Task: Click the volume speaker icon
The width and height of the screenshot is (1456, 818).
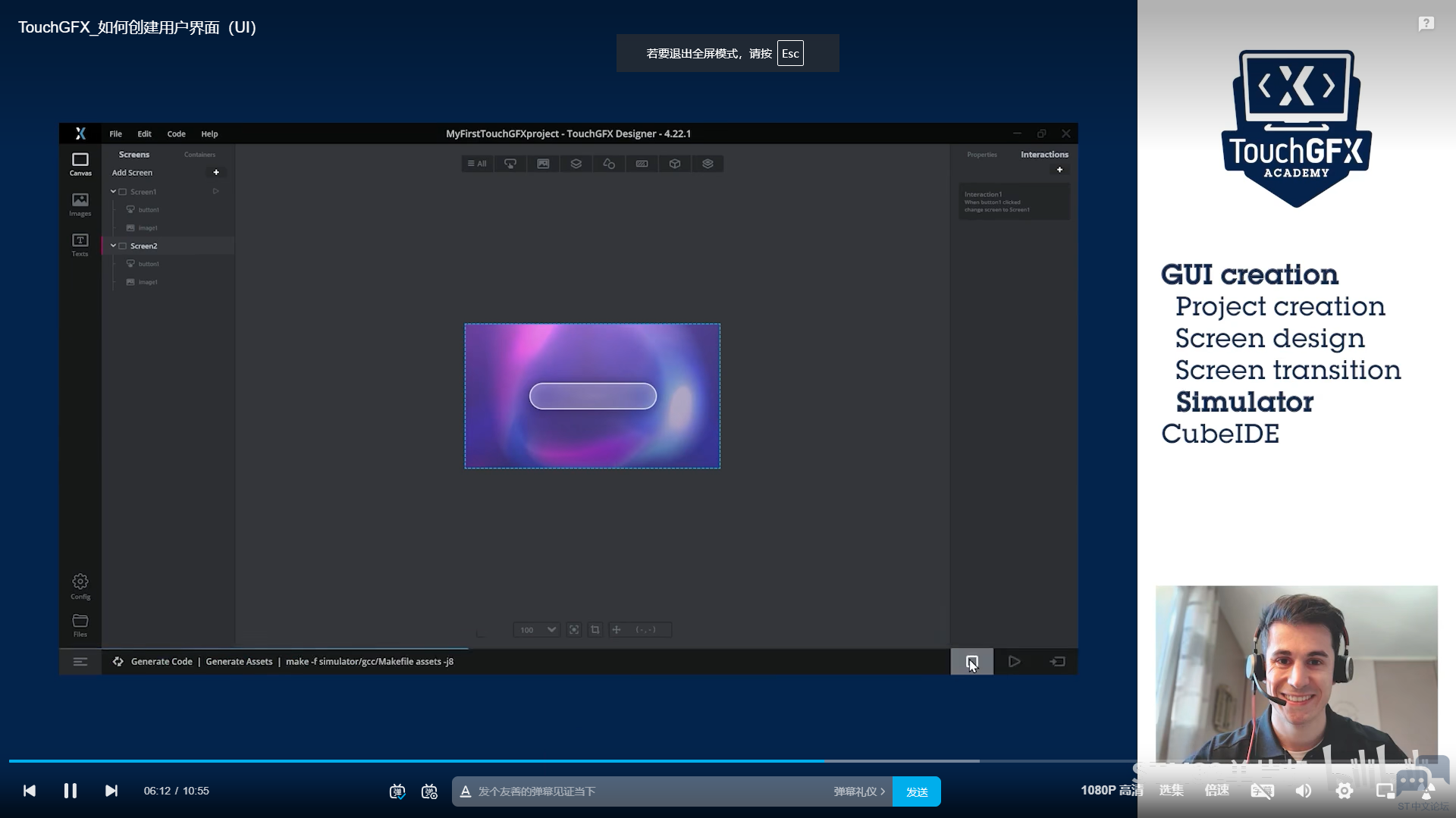Action: pyautogui.click(x=1304, y=791)
